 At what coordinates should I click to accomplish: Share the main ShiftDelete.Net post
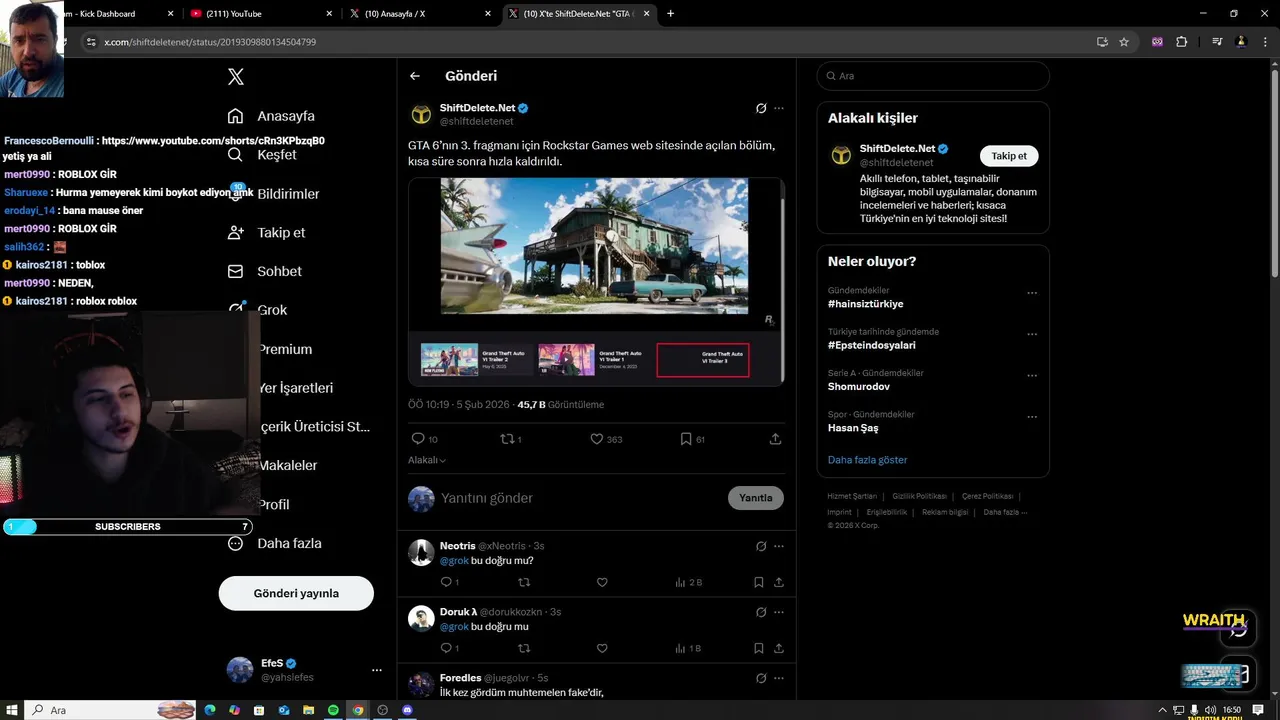(x=775, y=439)
